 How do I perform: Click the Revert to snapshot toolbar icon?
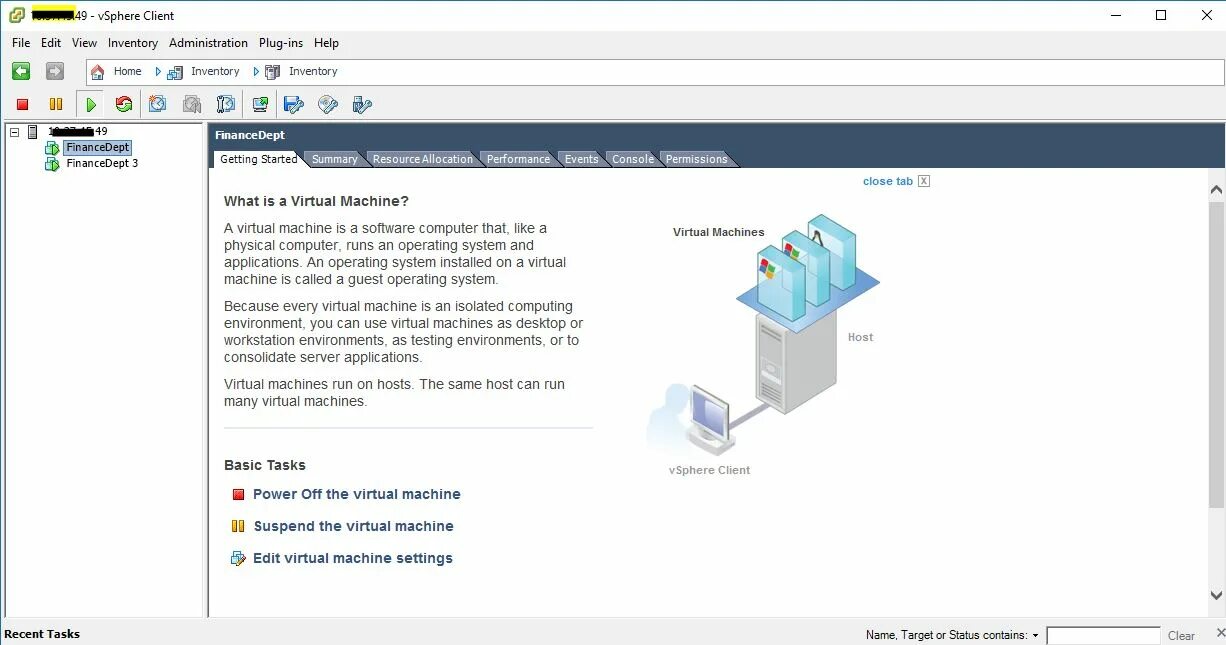[x=192, y=104]
